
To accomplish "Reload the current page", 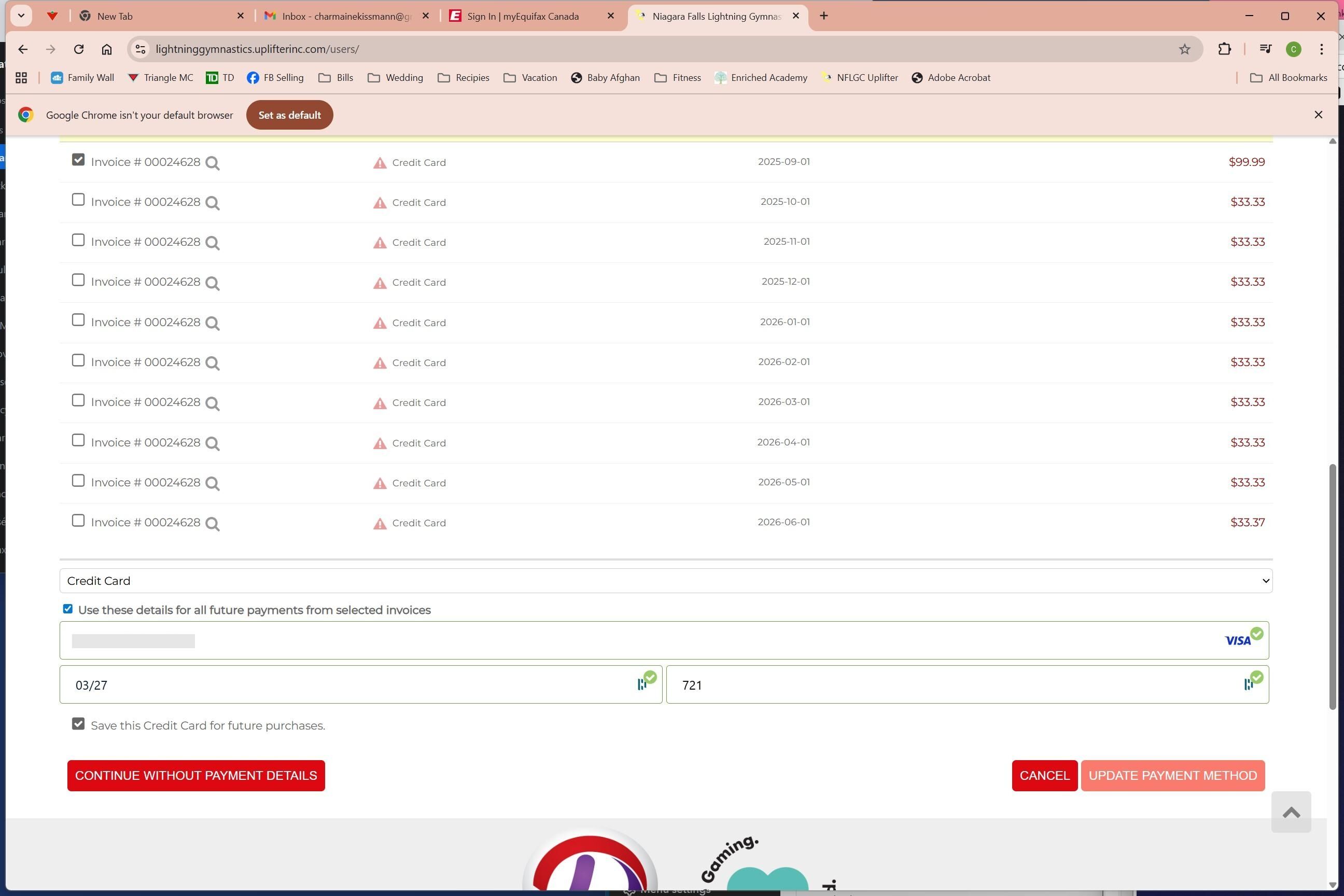I will point(79,49).
